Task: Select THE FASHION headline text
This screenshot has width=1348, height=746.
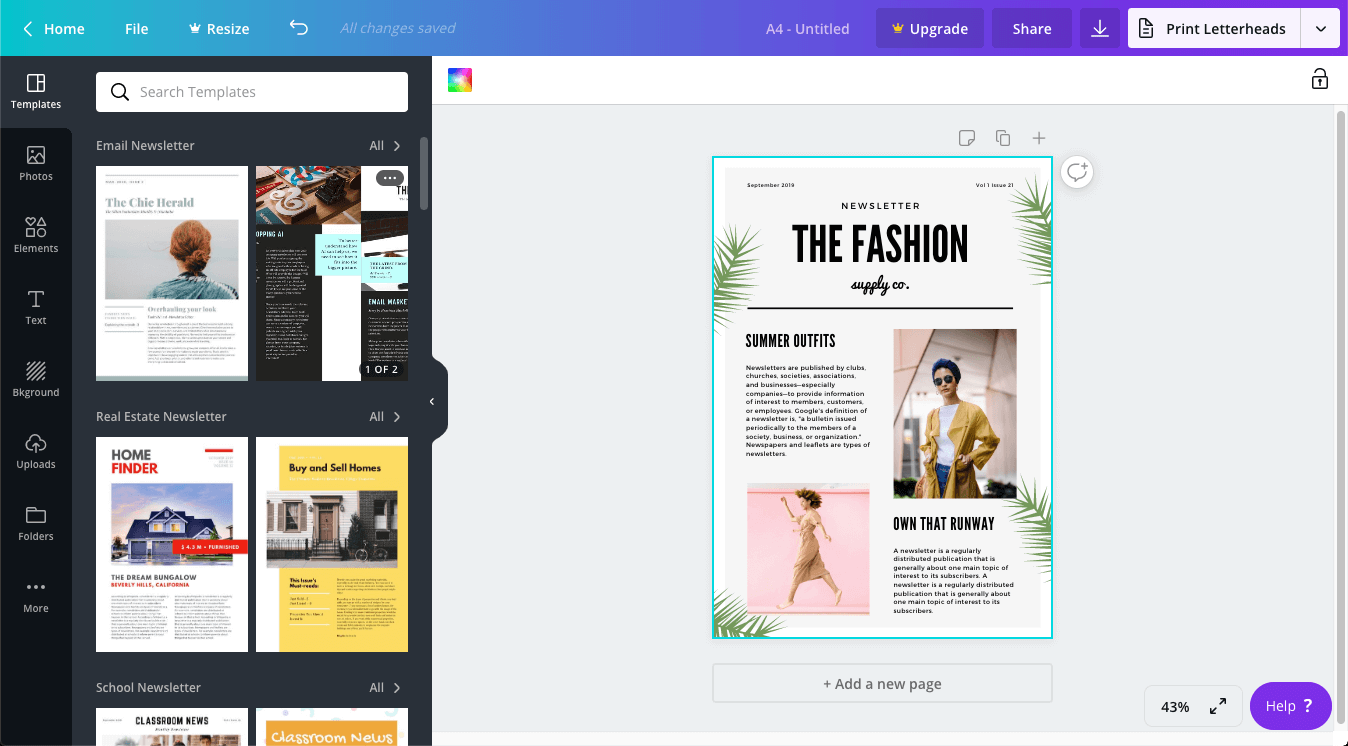Action: pyautogui.click(x=880, y=244)
